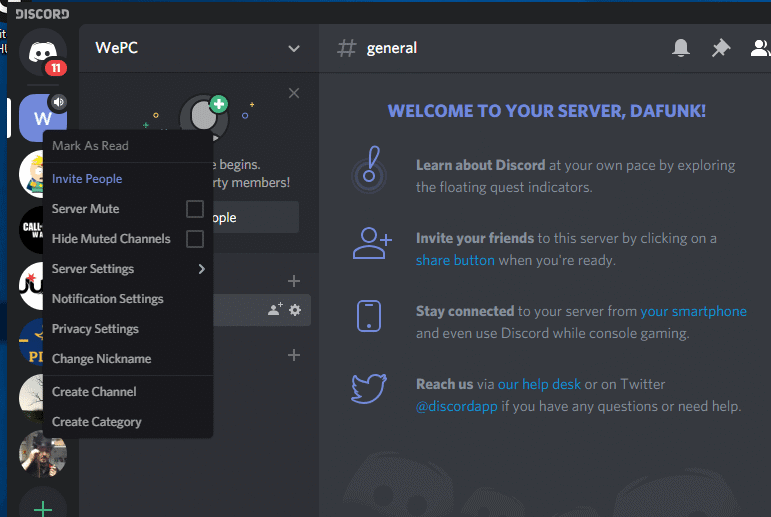The image size is (771, 517).
Task: Click the partially hidden invite people button
Action: click(x=256, y=217)
